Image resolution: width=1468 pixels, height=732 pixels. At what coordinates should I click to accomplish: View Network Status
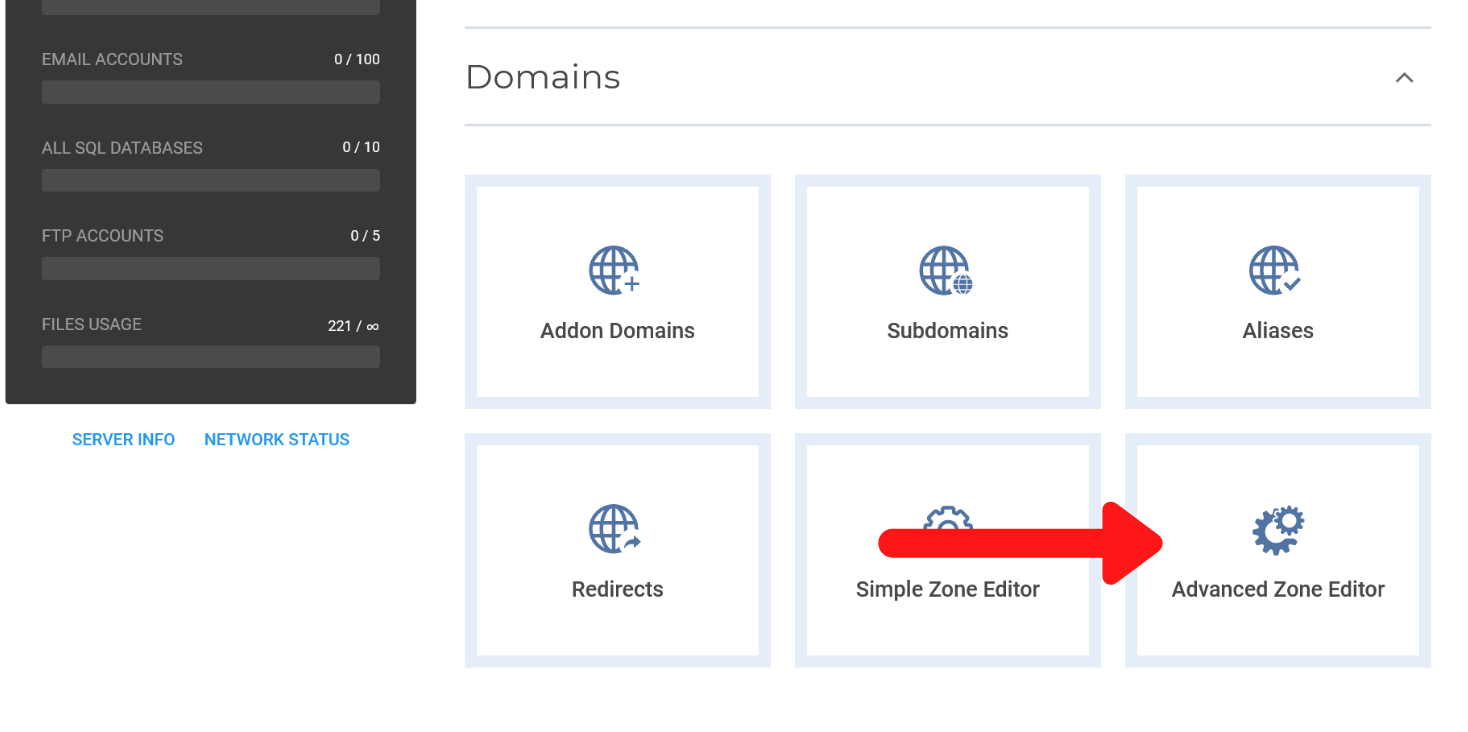click(277, 439)
